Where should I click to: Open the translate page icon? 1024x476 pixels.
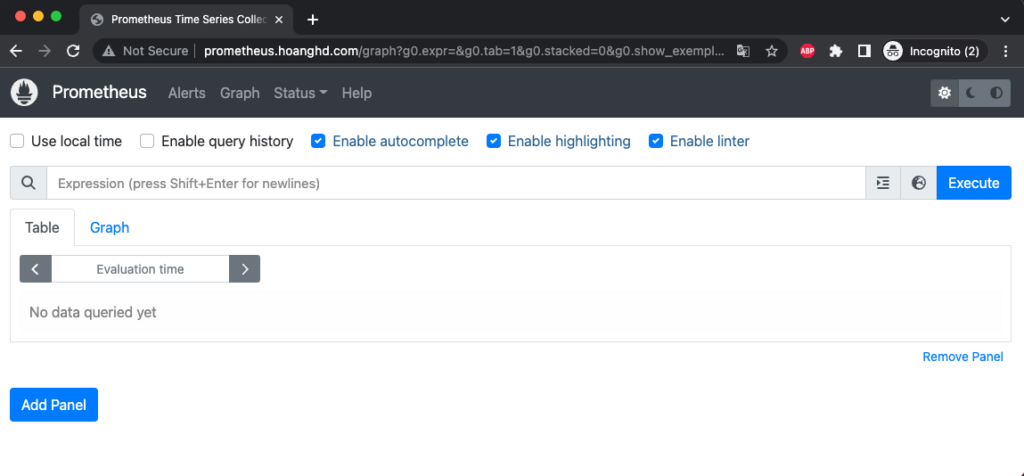[743, 51]
